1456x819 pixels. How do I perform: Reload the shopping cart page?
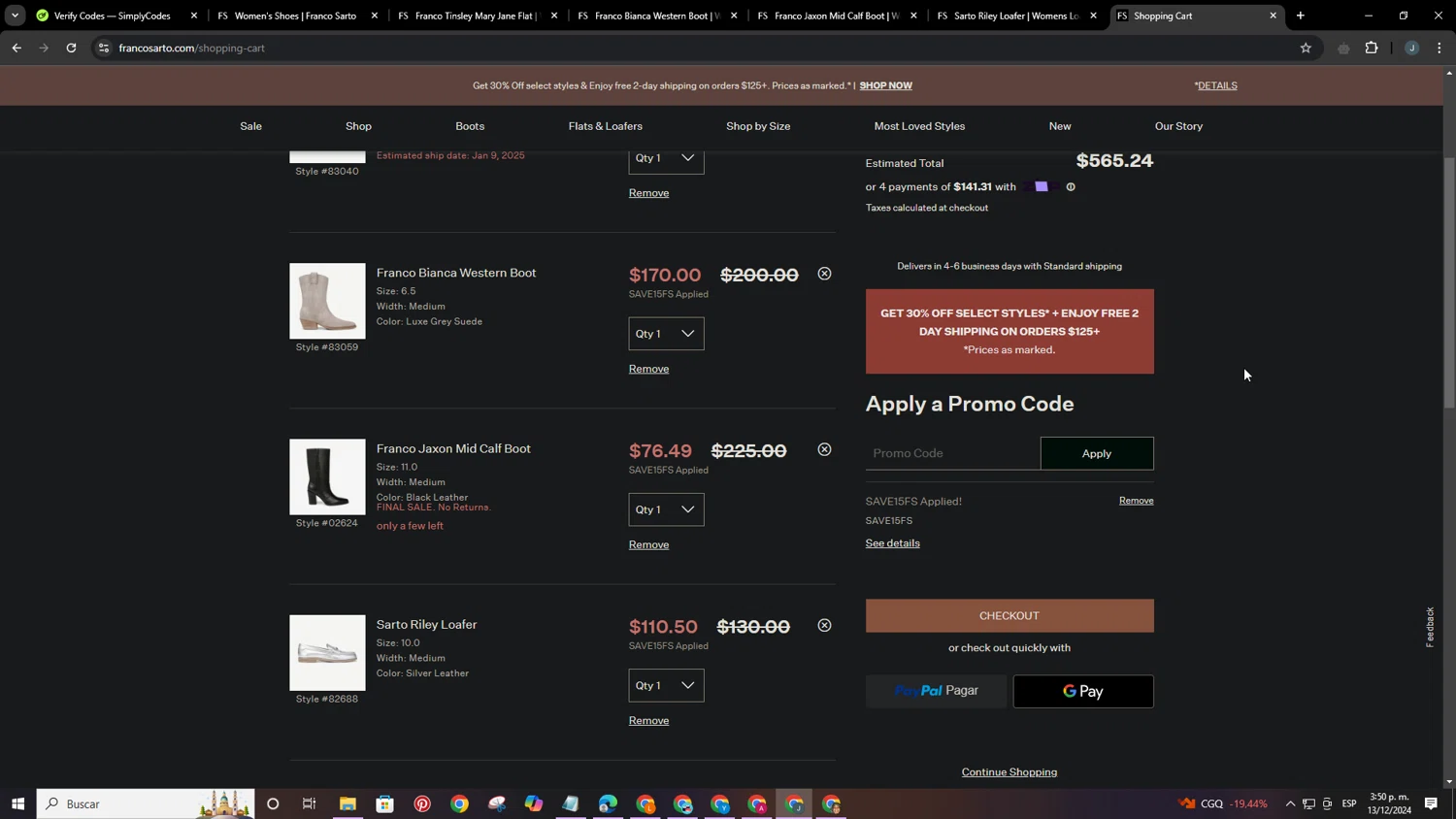click(x=71, y=48)
